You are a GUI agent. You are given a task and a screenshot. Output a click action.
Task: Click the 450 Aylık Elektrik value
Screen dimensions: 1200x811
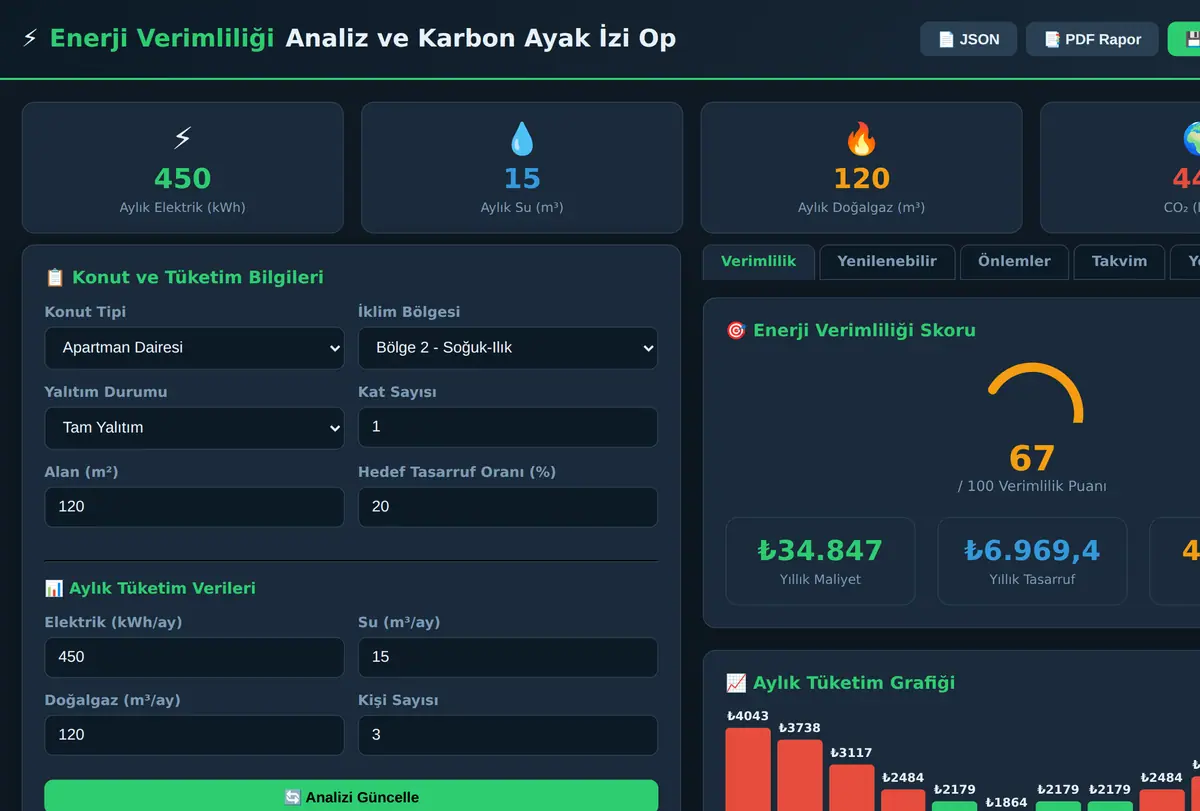tap(182, 179)
